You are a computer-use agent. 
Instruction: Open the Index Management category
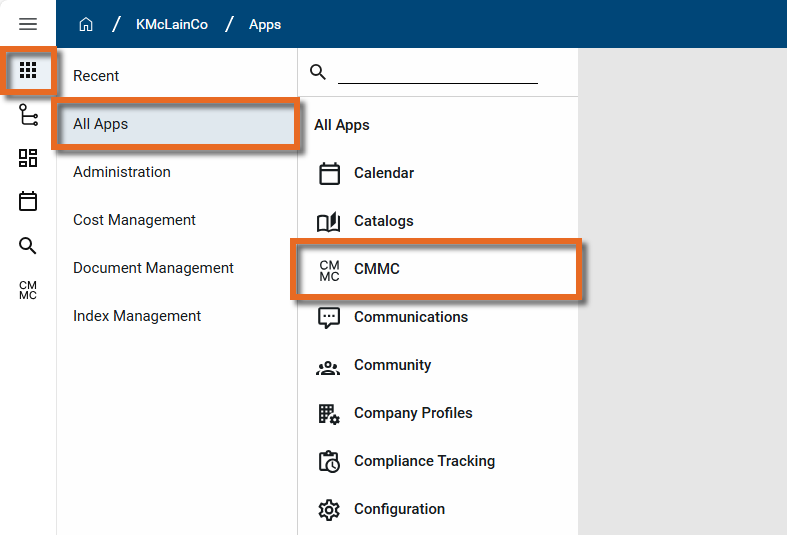pos(137,316)
